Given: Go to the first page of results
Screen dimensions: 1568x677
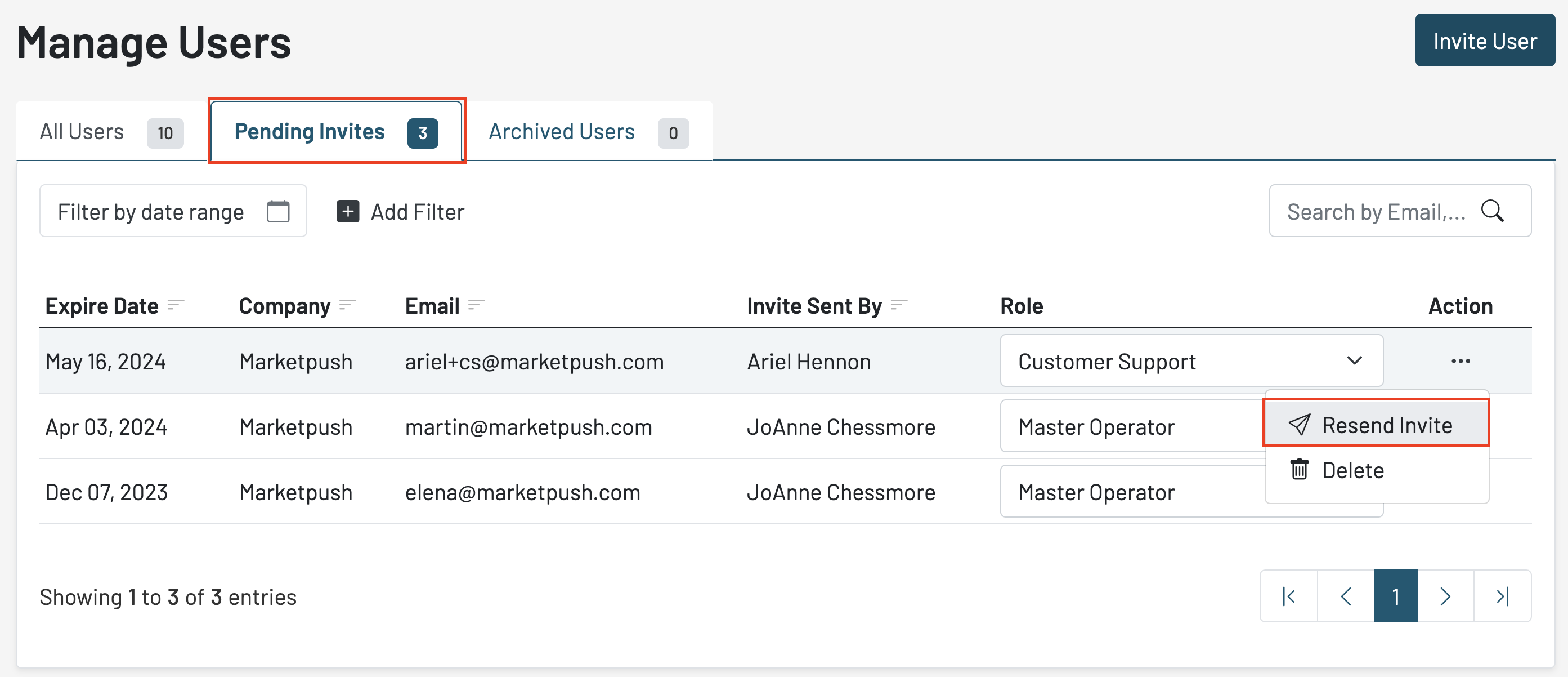Looking at the screenshot, I should click(x=1289, y=596).
